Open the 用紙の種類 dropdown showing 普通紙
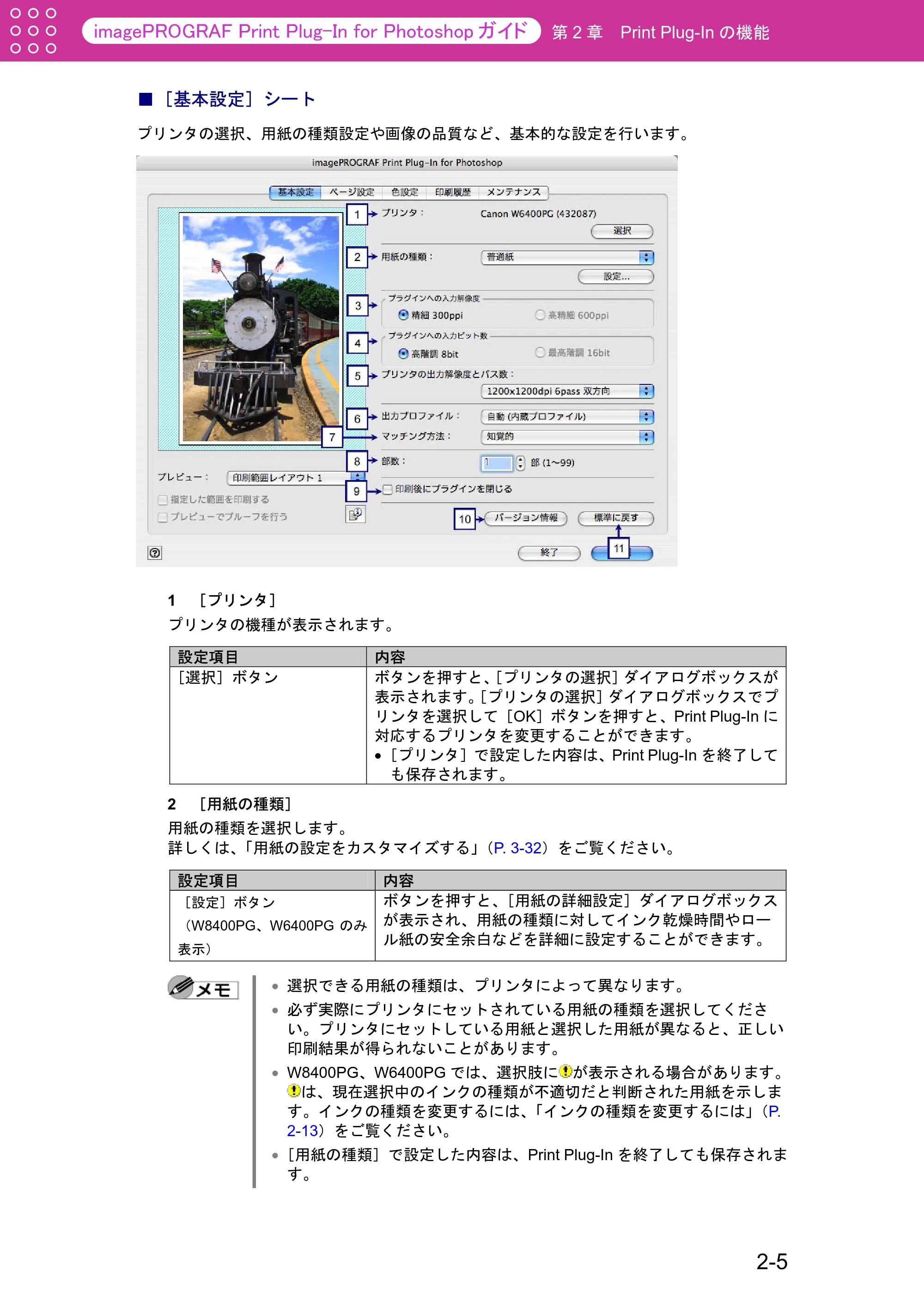The width and height of the screenshot is (924, 1308). (x=567, y=257)
